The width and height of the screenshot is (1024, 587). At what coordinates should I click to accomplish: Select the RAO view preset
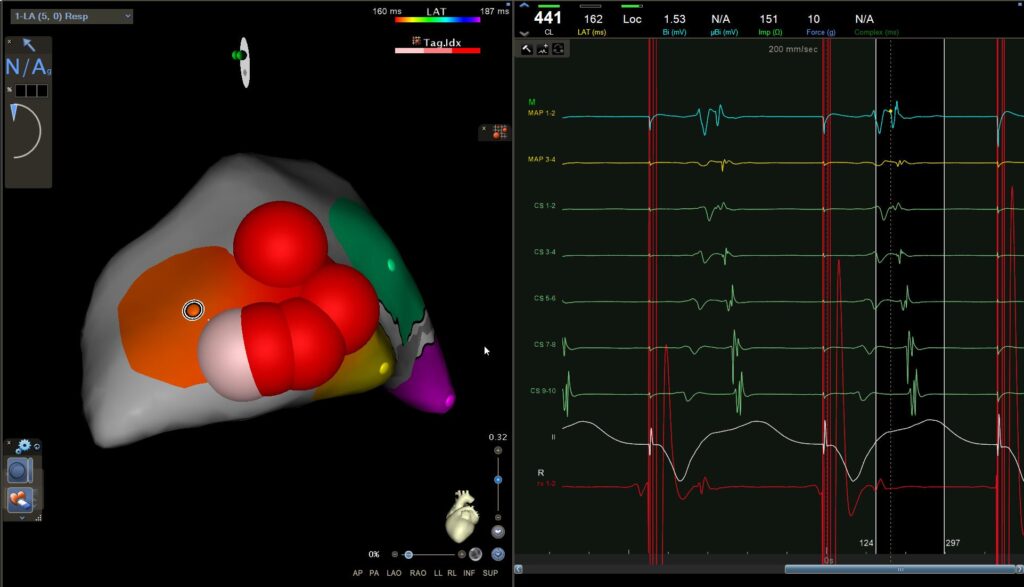(418, 573)
